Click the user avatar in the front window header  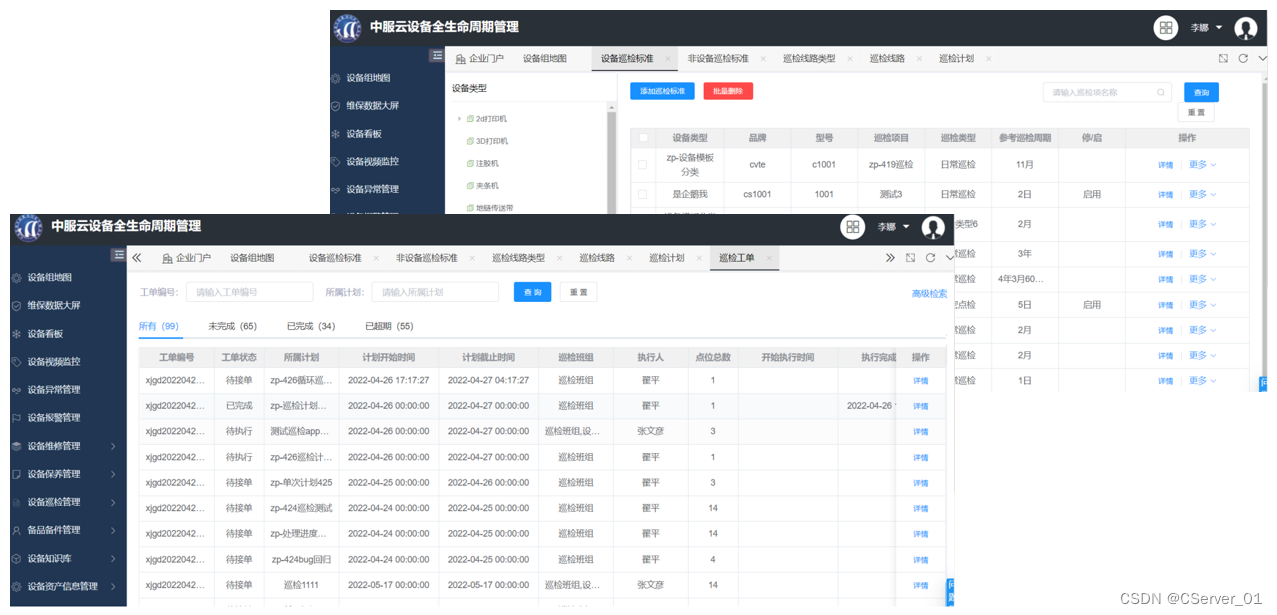coord(933,227)
